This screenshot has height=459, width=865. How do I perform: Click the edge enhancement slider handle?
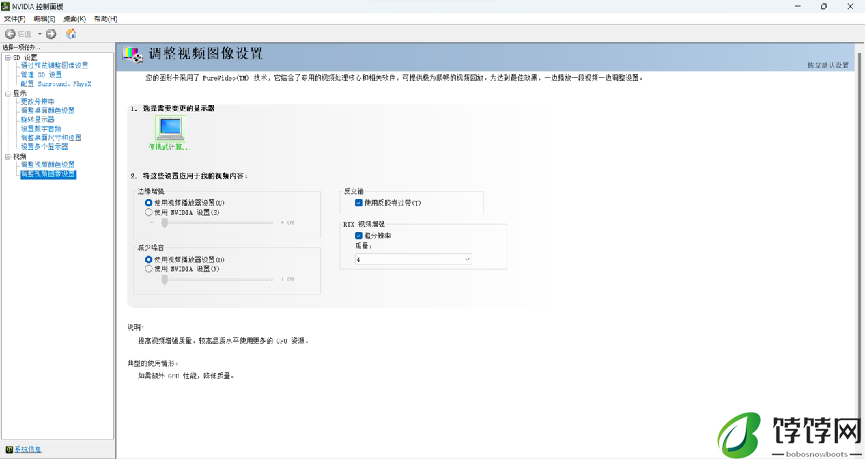coord(164,223)
